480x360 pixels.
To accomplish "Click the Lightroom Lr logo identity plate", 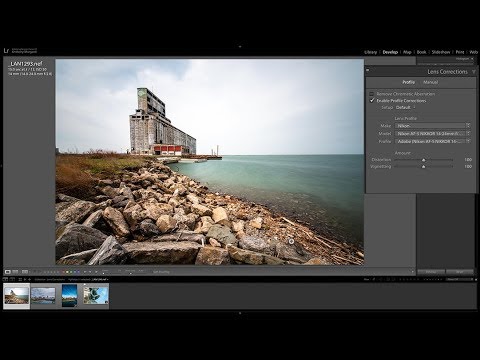I will point(6,51).
